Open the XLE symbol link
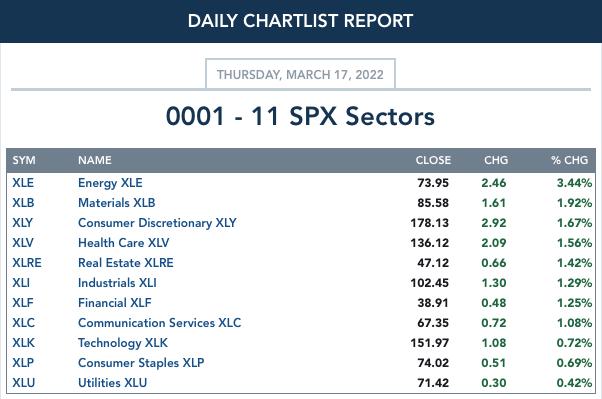 coord(23,183)
